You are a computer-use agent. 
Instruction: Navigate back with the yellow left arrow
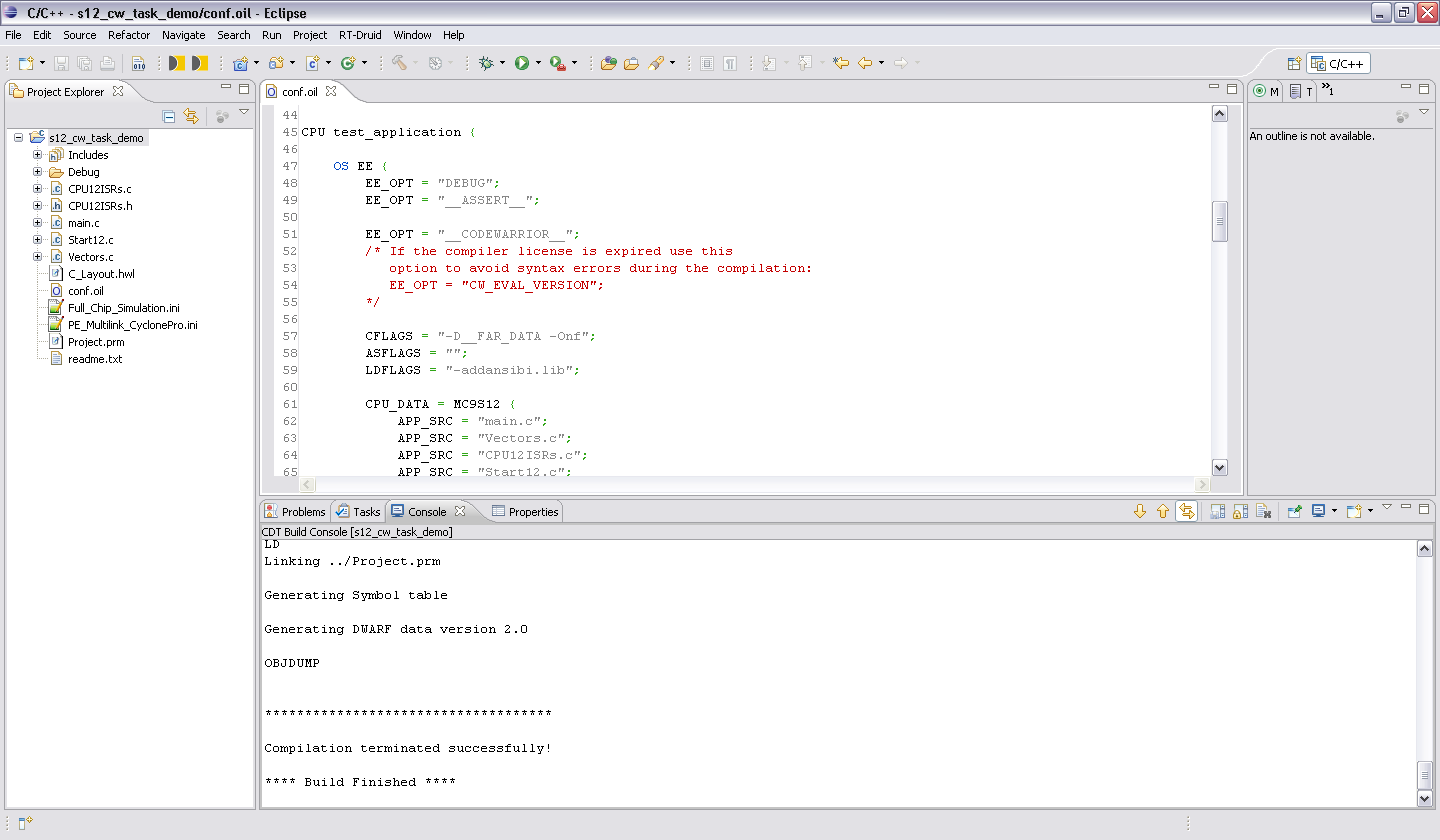865,63
